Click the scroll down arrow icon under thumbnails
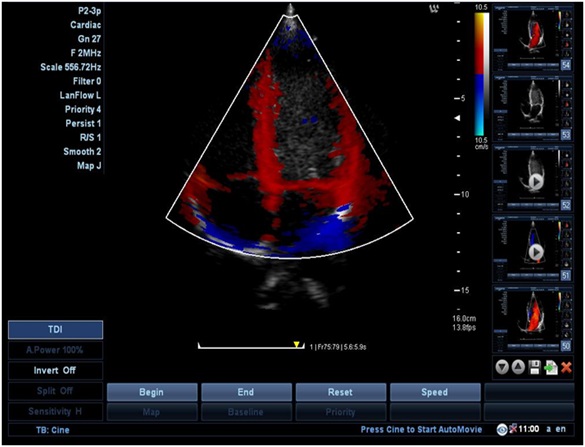Screen dimensions: 585x447 coord(502,368)
